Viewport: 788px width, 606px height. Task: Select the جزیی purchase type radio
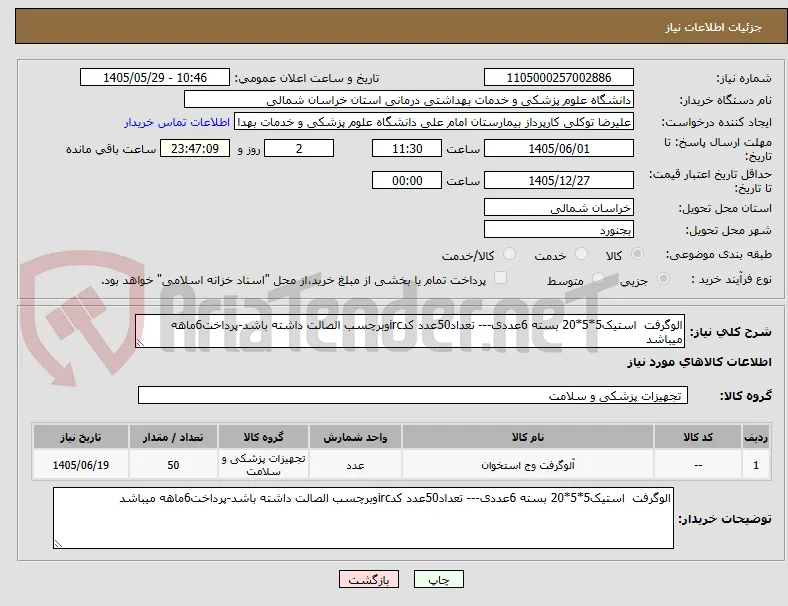(x=663, y=279)
